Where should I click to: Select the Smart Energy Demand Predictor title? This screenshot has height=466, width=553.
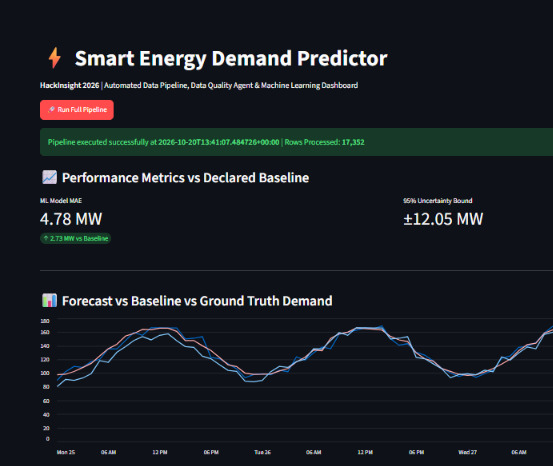click(x=231, y=58)
